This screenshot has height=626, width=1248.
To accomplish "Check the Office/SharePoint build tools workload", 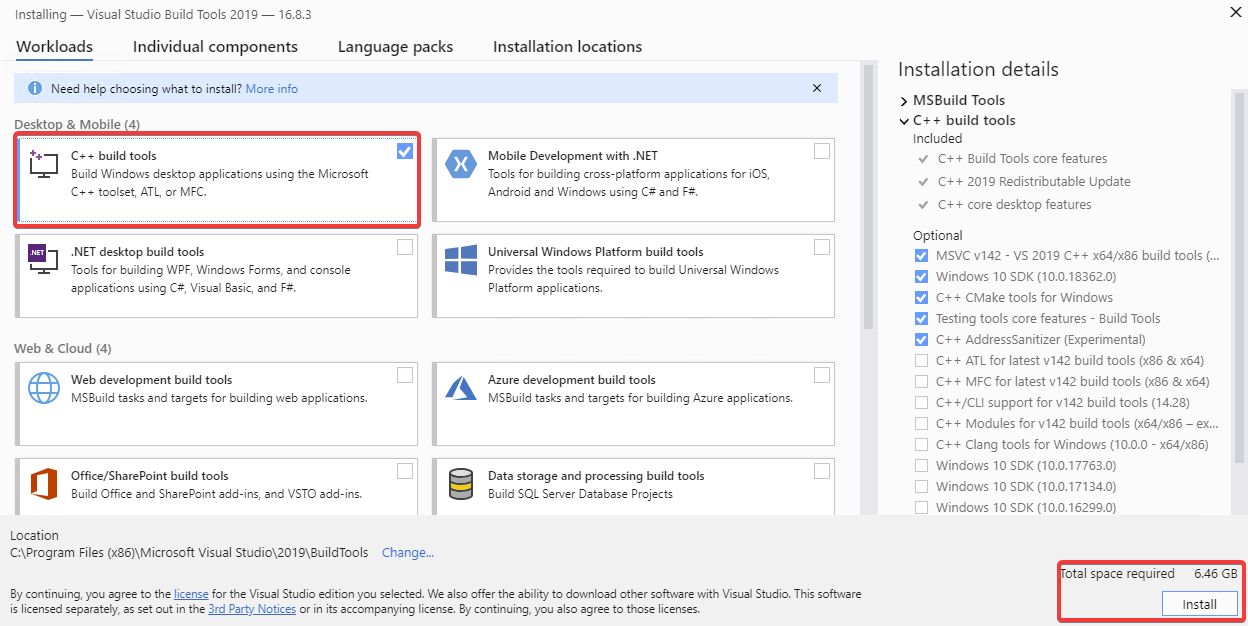I will coord(404,471).
